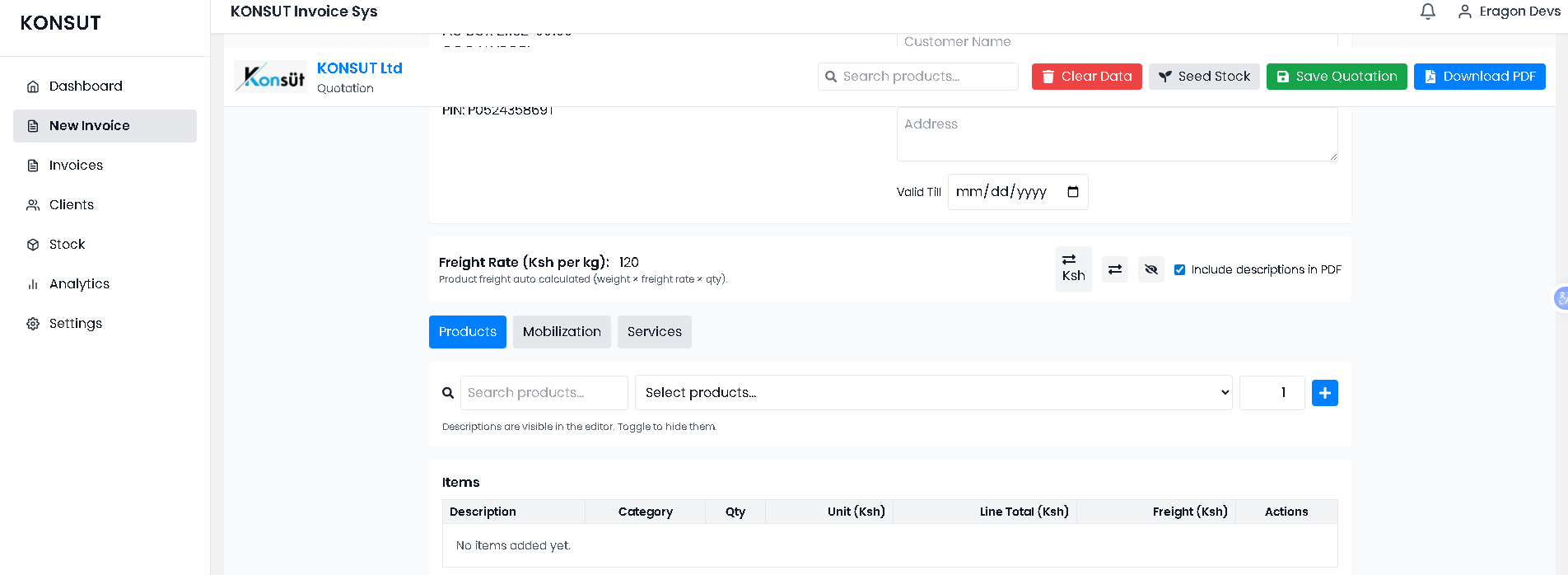Open Clients page from sidebar
Image resolution: width=1568 pixels, height=575 pixels.
click(x=105, y=205)
